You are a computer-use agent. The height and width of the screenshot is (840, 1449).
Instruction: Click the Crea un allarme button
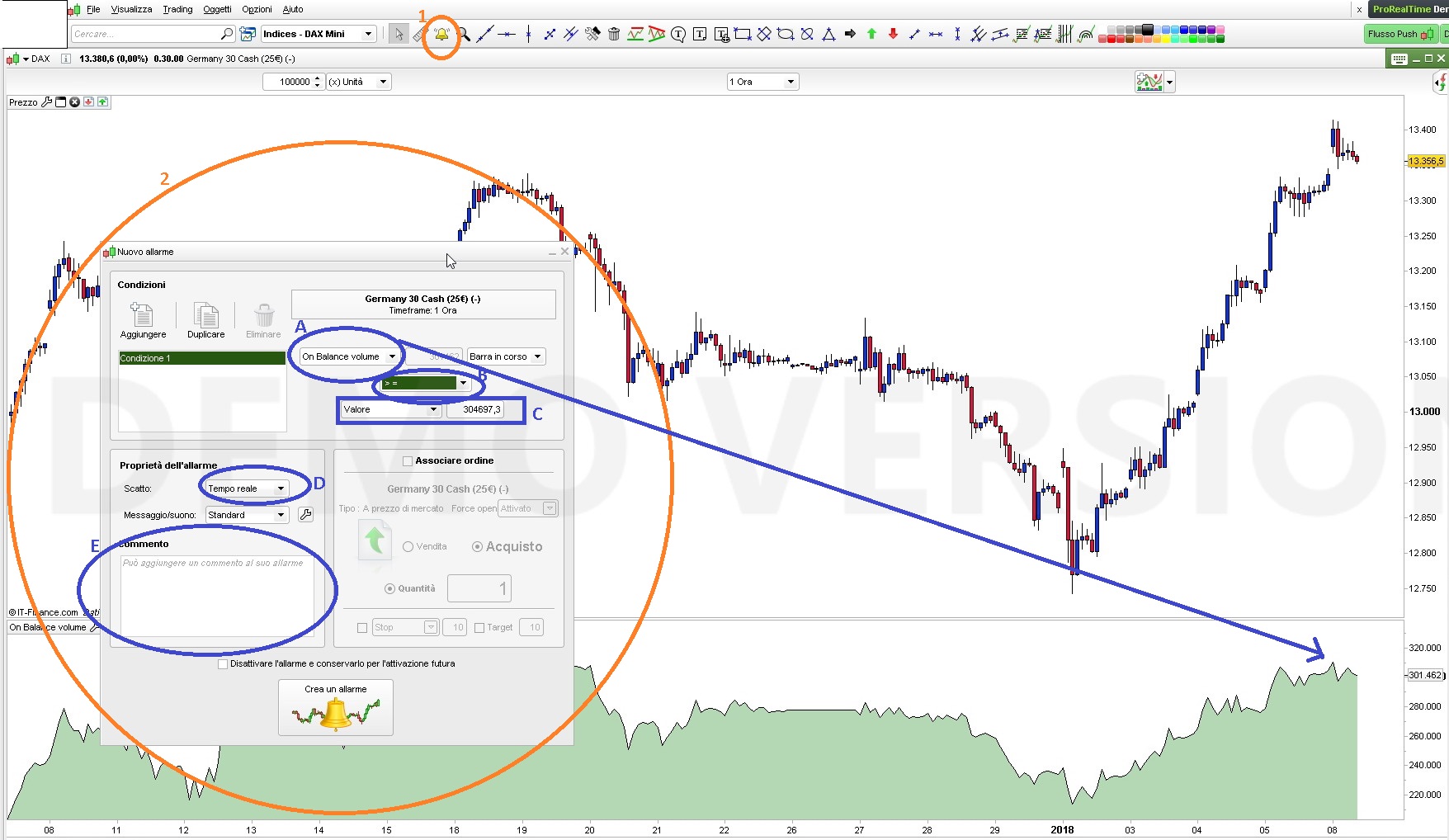point(336,707)
